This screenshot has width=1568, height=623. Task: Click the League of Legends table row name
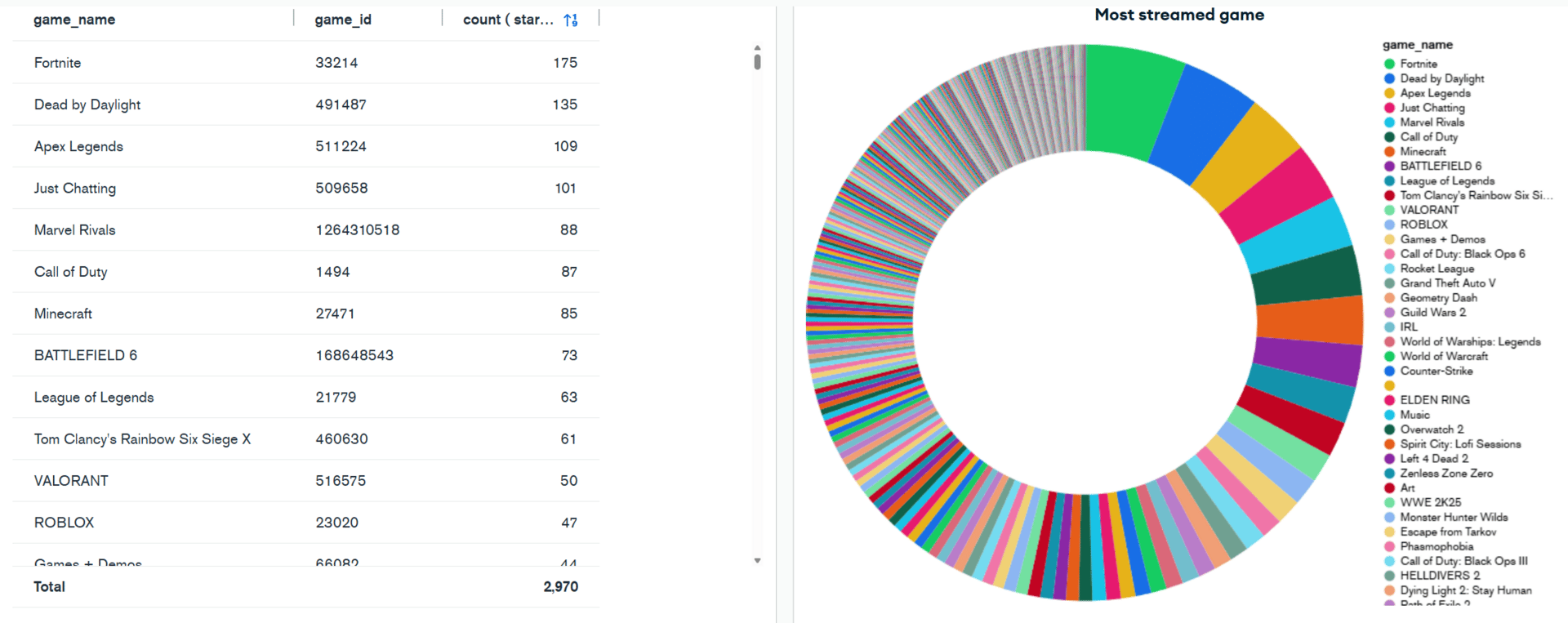(x=94, y=397)
